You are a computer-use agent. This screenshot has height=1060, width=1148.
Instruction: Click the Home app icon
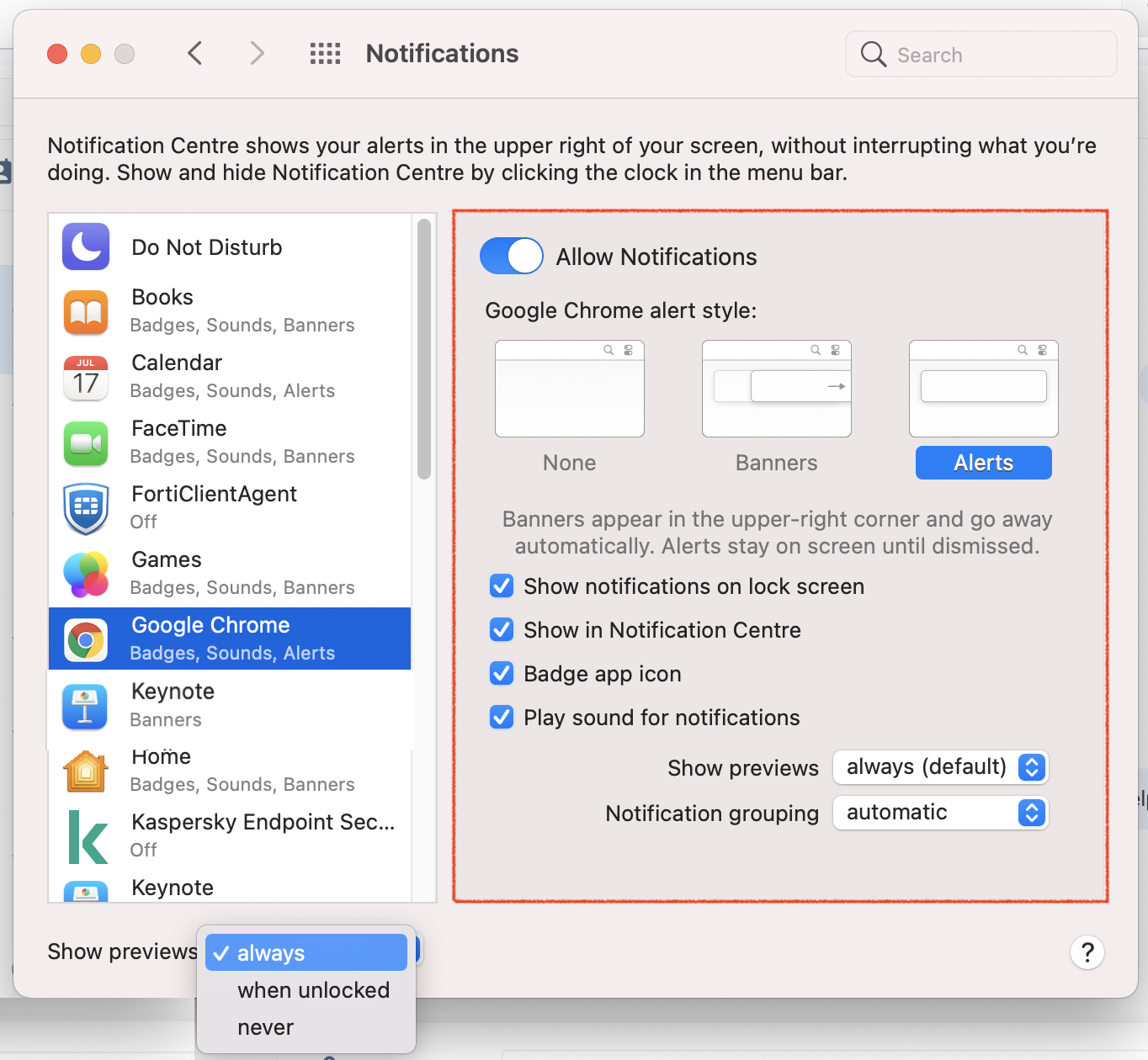[86, 771]
